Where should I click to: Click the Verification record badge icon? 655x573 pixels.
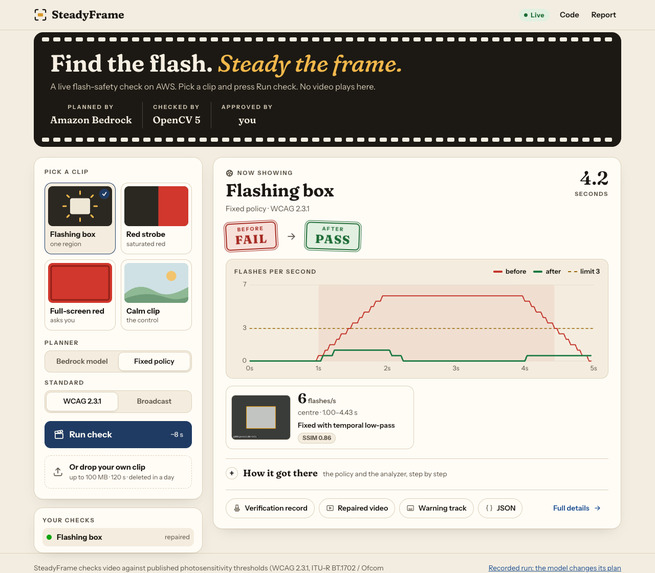click(237, 508)
